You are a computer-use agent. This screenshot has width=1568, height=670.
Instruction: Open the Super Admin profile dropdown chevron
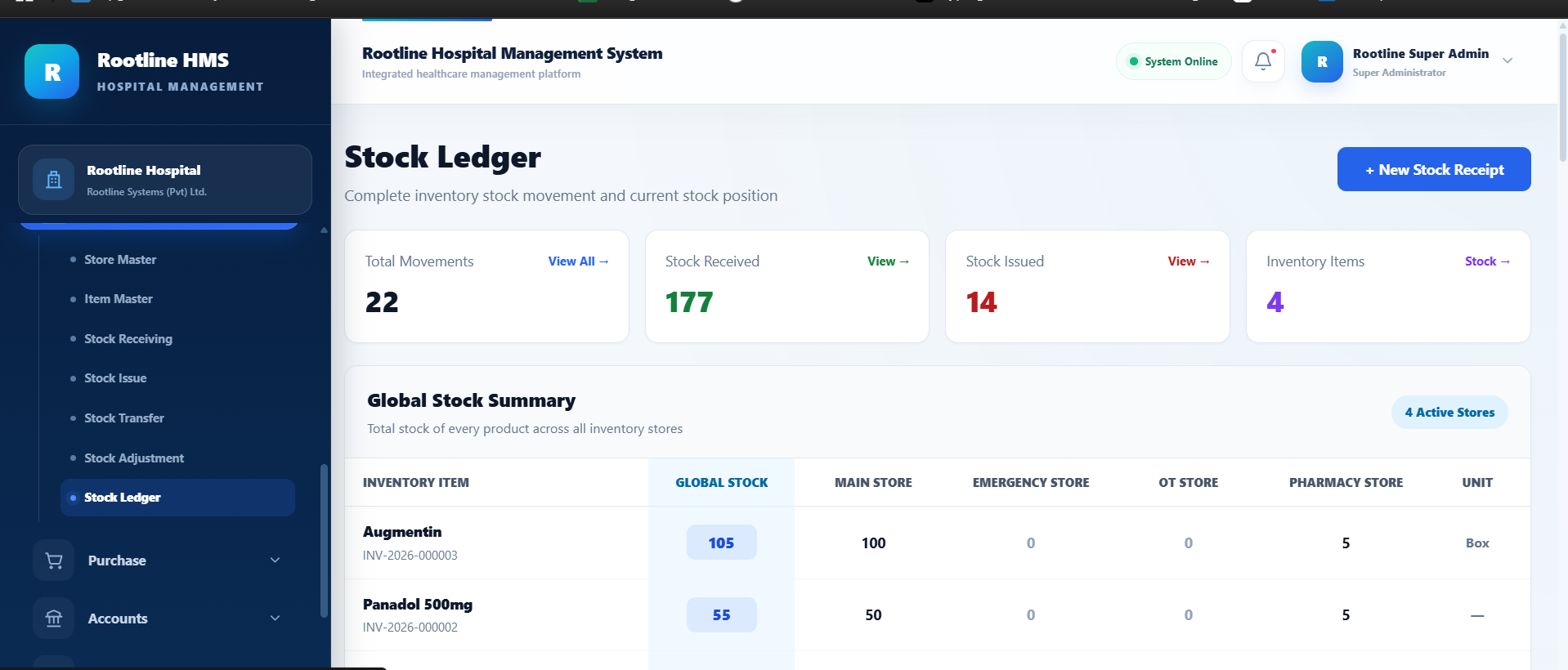pos(1508,61)
